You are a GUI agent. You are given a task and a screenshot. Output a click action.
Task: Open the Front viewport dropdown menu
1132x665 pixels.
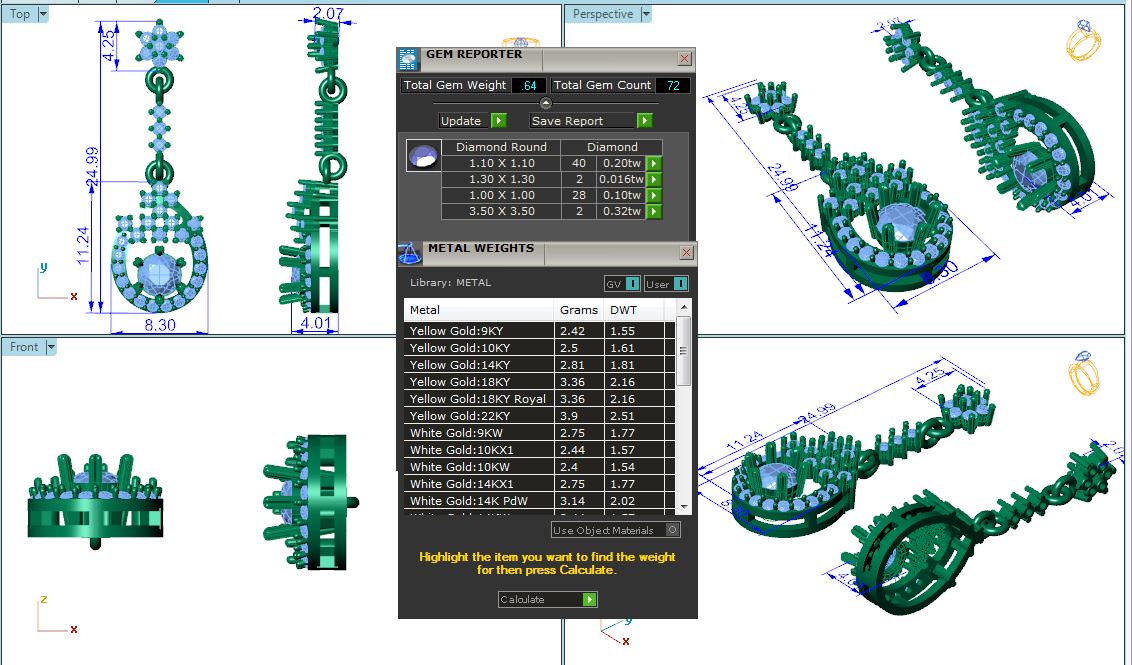coord(51,347)
